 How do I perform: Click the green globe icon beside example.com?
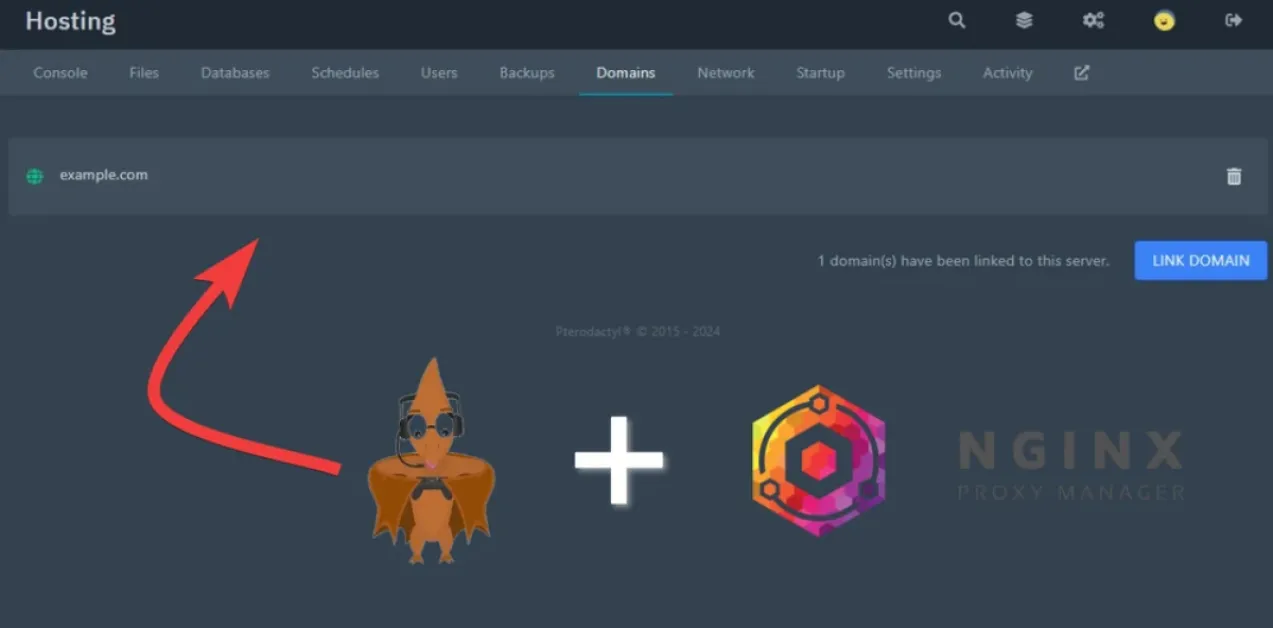coord(35,176)
